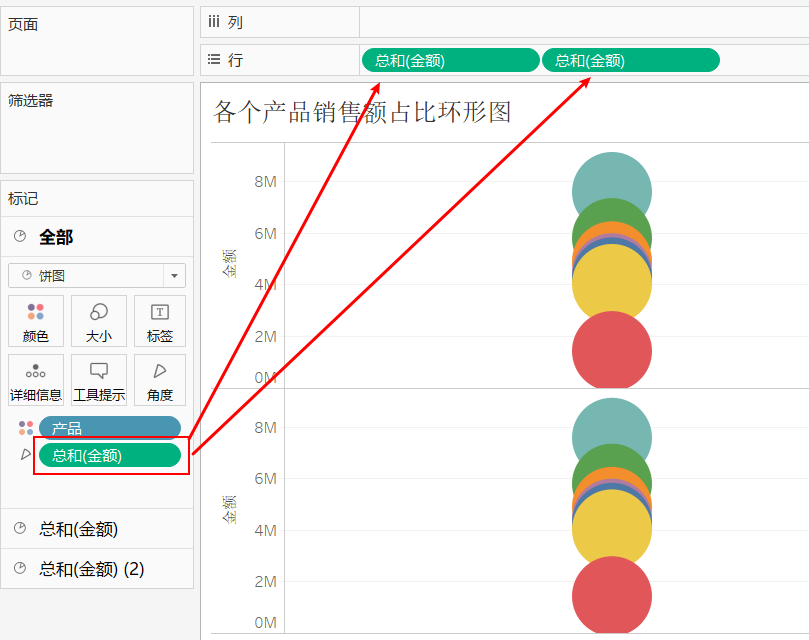
Task: Click the color dots icon beside 产品 pill
Action: [x=26, y=428]
